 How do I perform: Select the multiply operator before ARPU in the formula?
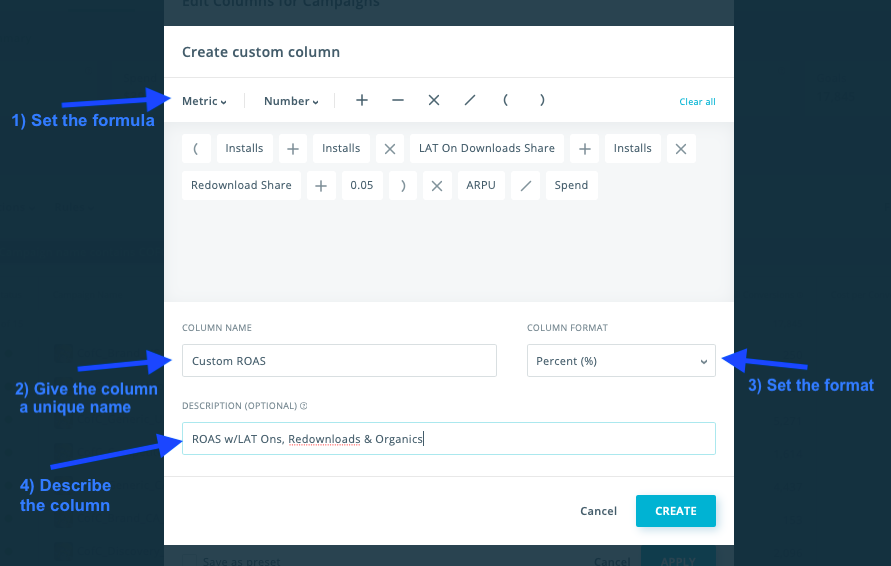click(x=436, y=185)
